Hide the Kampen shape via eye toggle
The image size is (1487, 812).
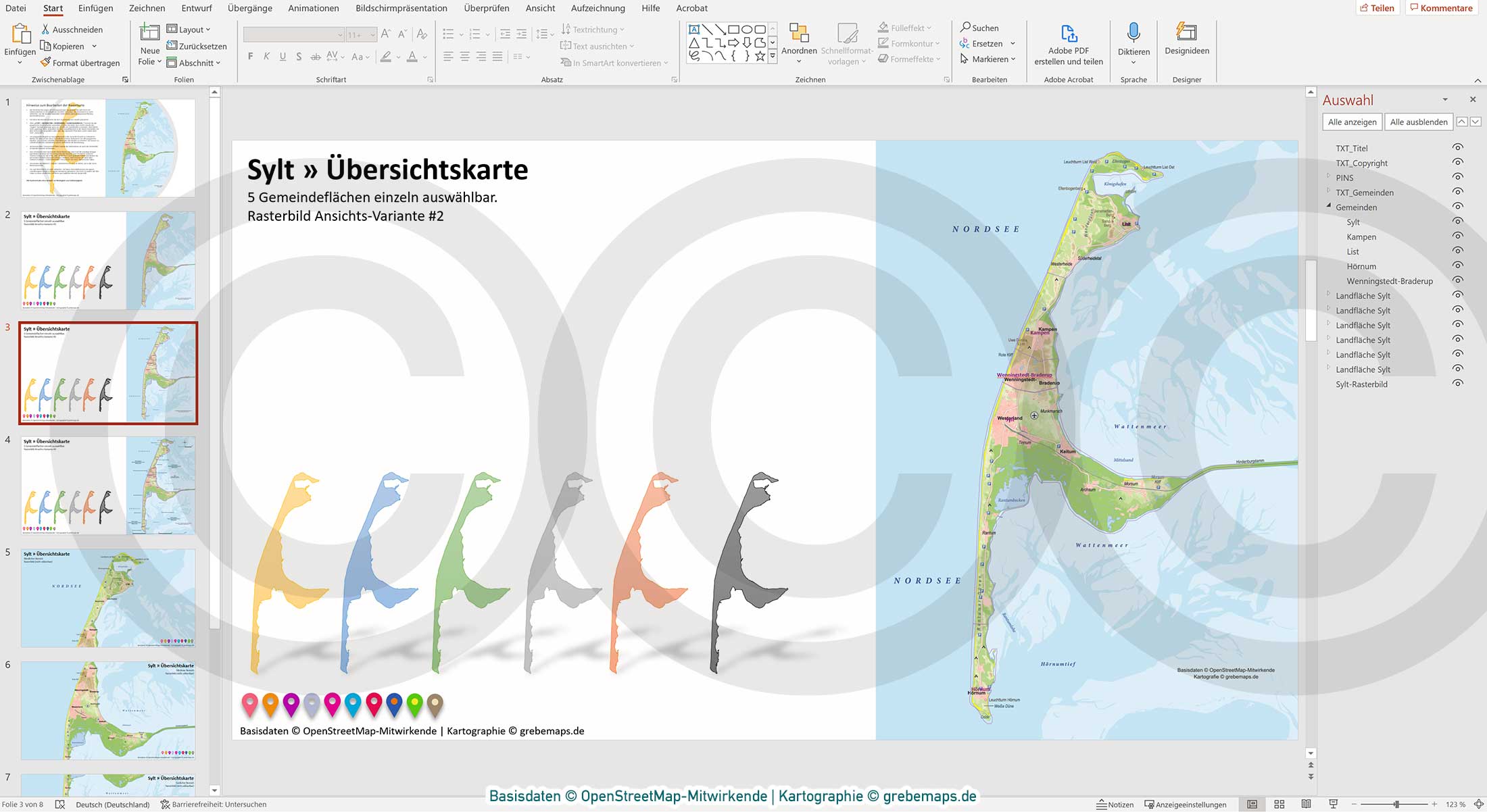pos(1458,236)
